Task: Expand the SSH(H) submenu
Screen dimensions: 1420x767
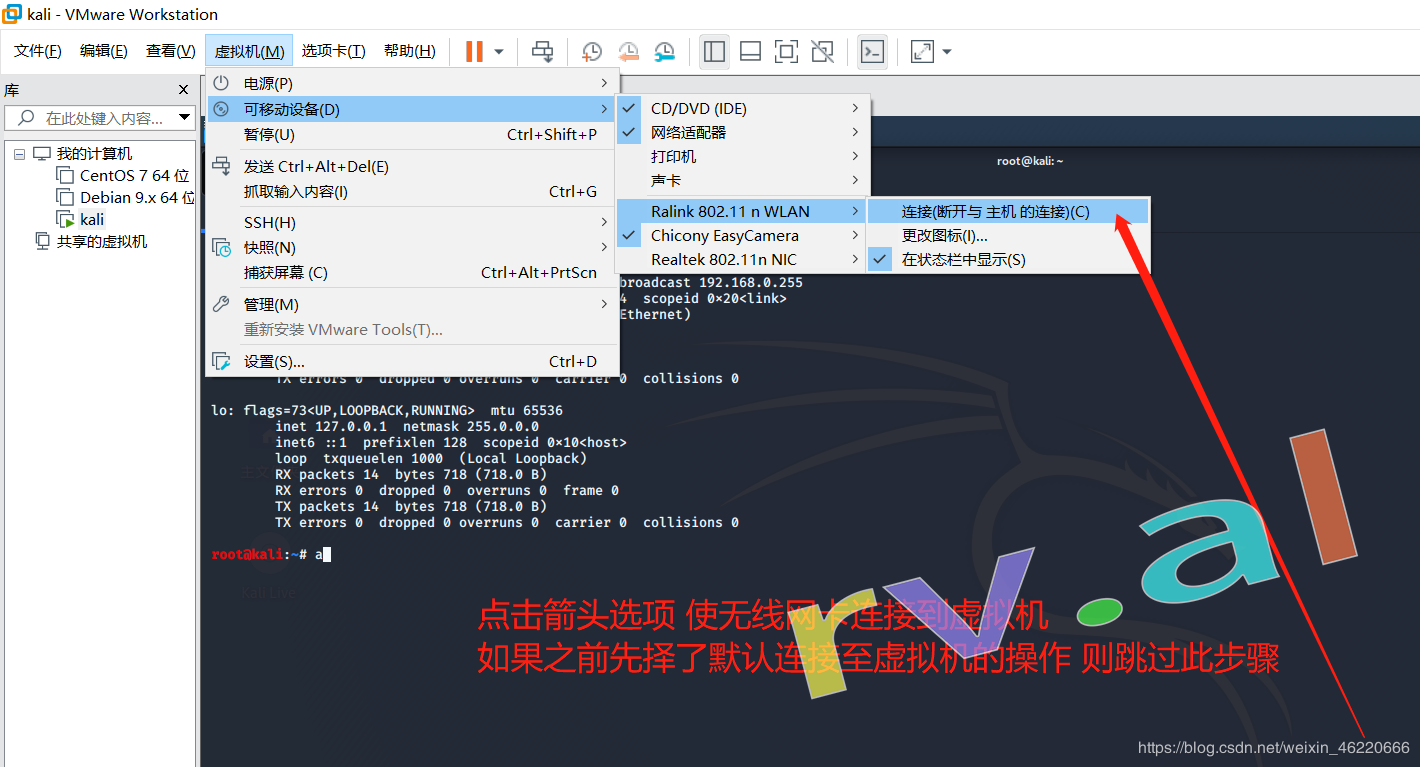Action: point(412,223)
